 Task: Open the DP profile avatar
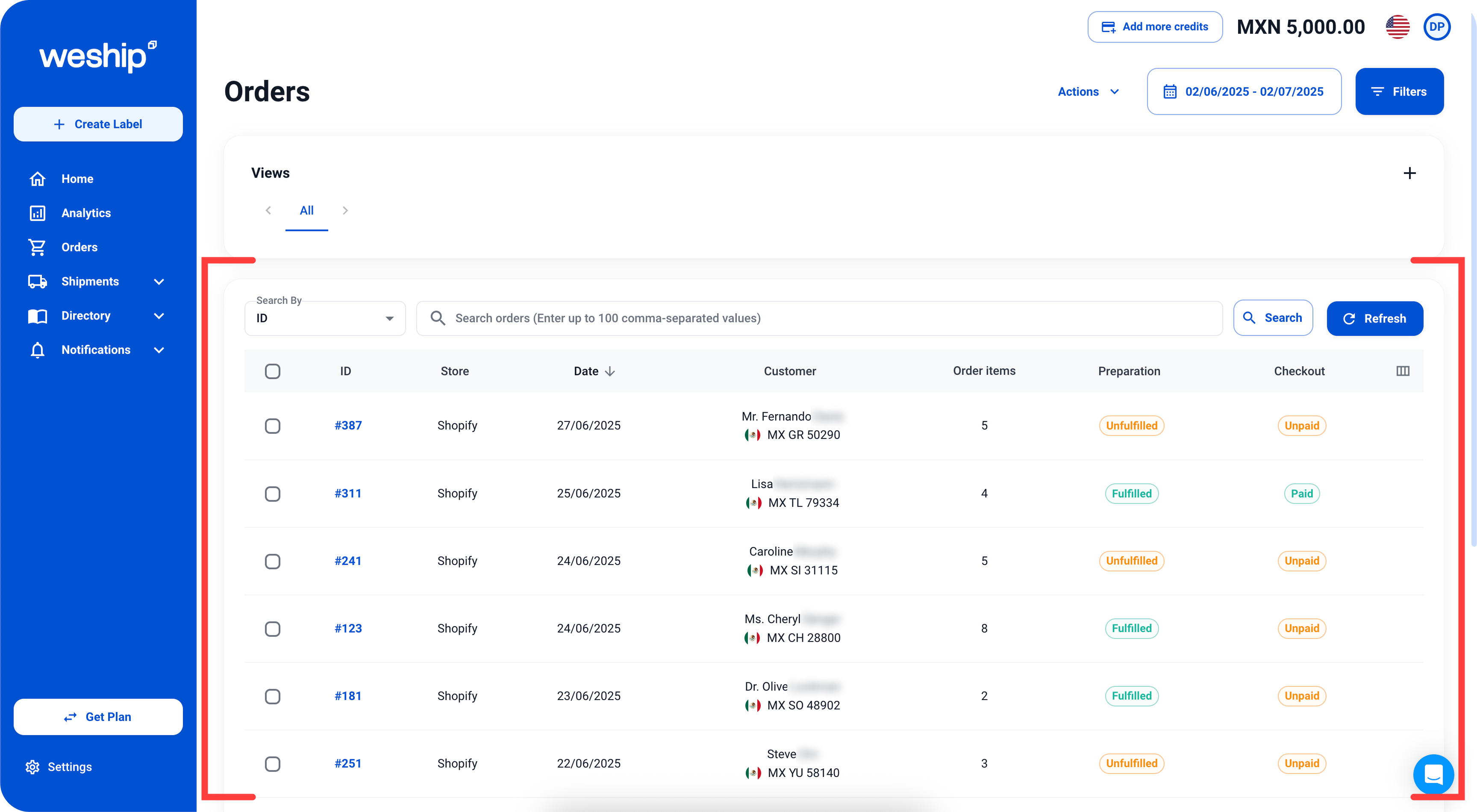pos(1436,27)
